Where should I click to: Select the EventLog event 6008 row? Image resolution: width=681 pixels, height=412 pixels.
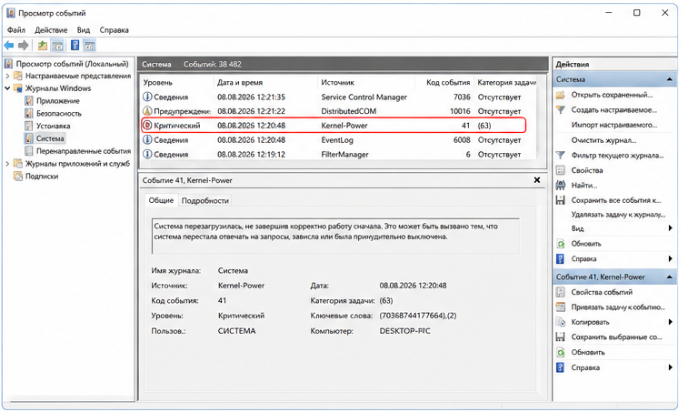click(x=339, y=140)
